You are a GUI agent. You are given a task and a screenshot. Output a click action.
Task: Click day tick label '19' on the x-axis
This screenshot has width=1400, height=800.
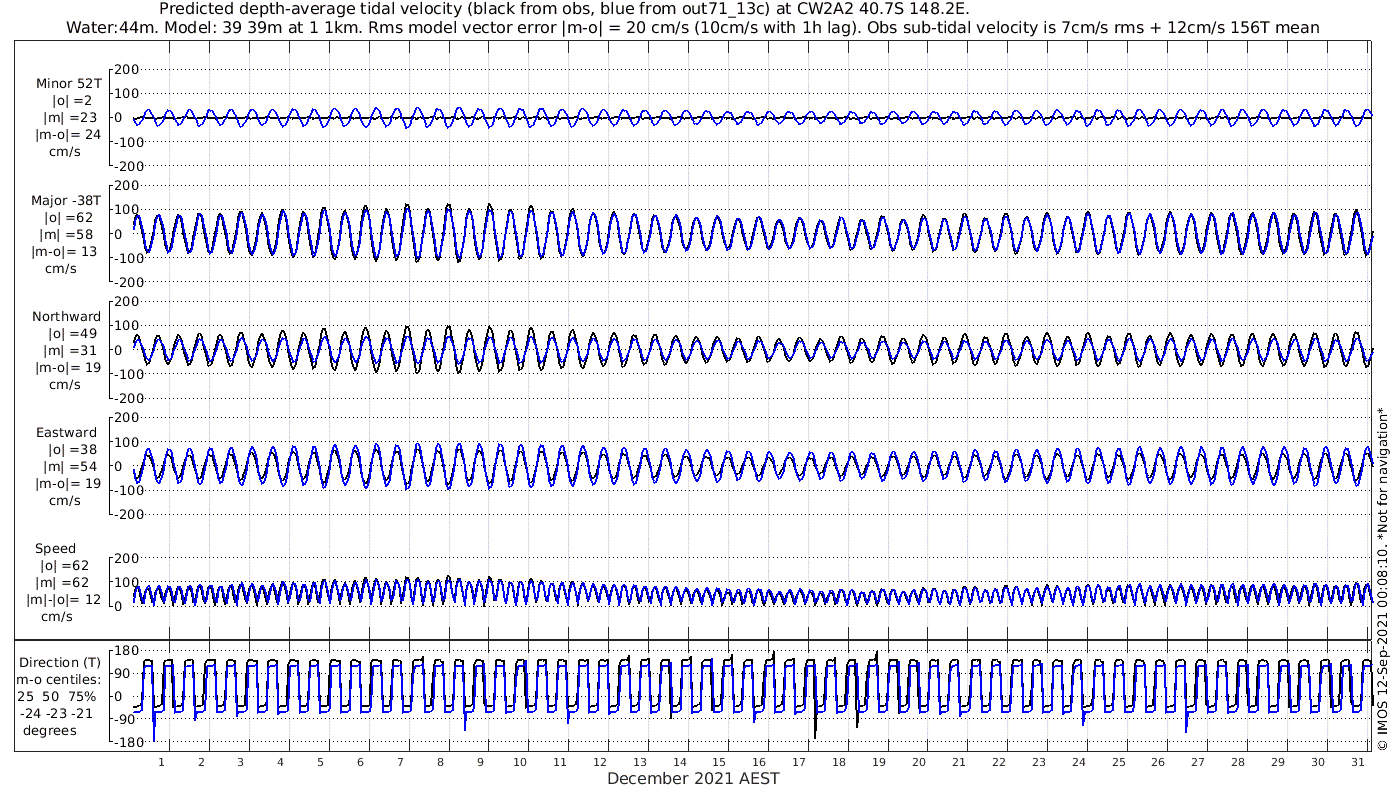point(879,762)
